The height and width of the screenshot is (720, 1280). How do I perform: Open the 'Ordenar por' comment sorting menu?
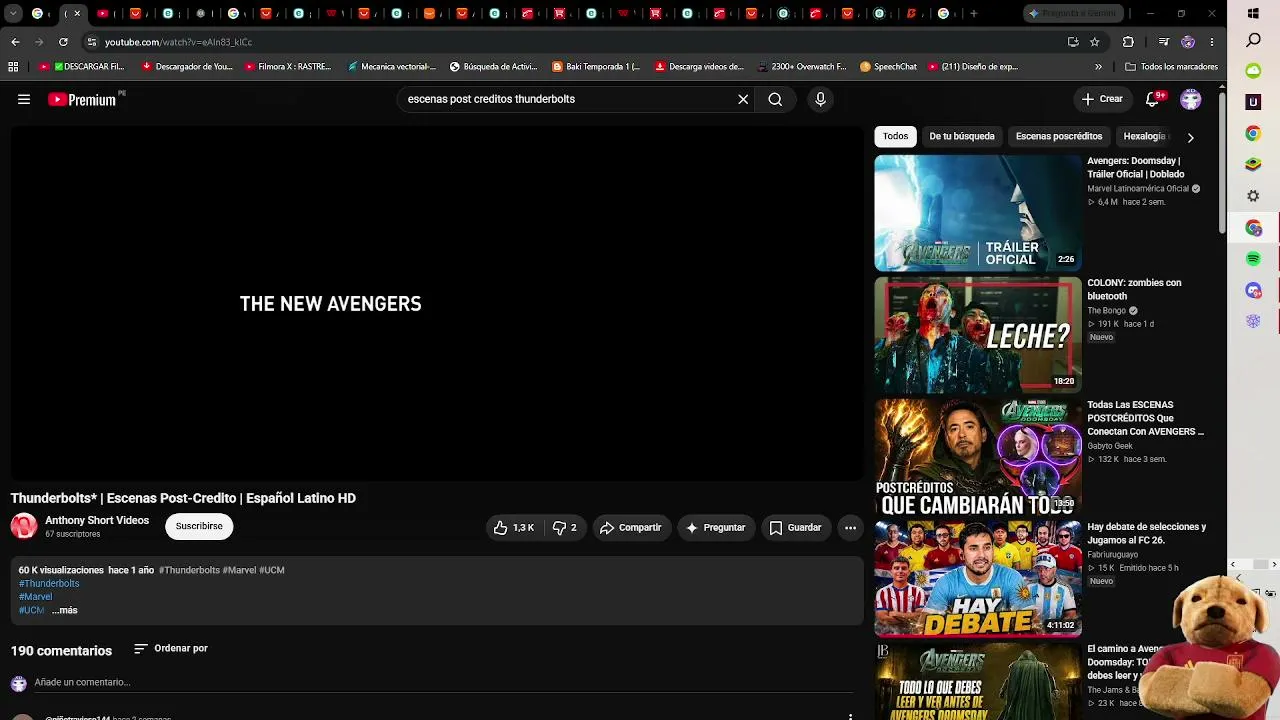click(171, 648)
